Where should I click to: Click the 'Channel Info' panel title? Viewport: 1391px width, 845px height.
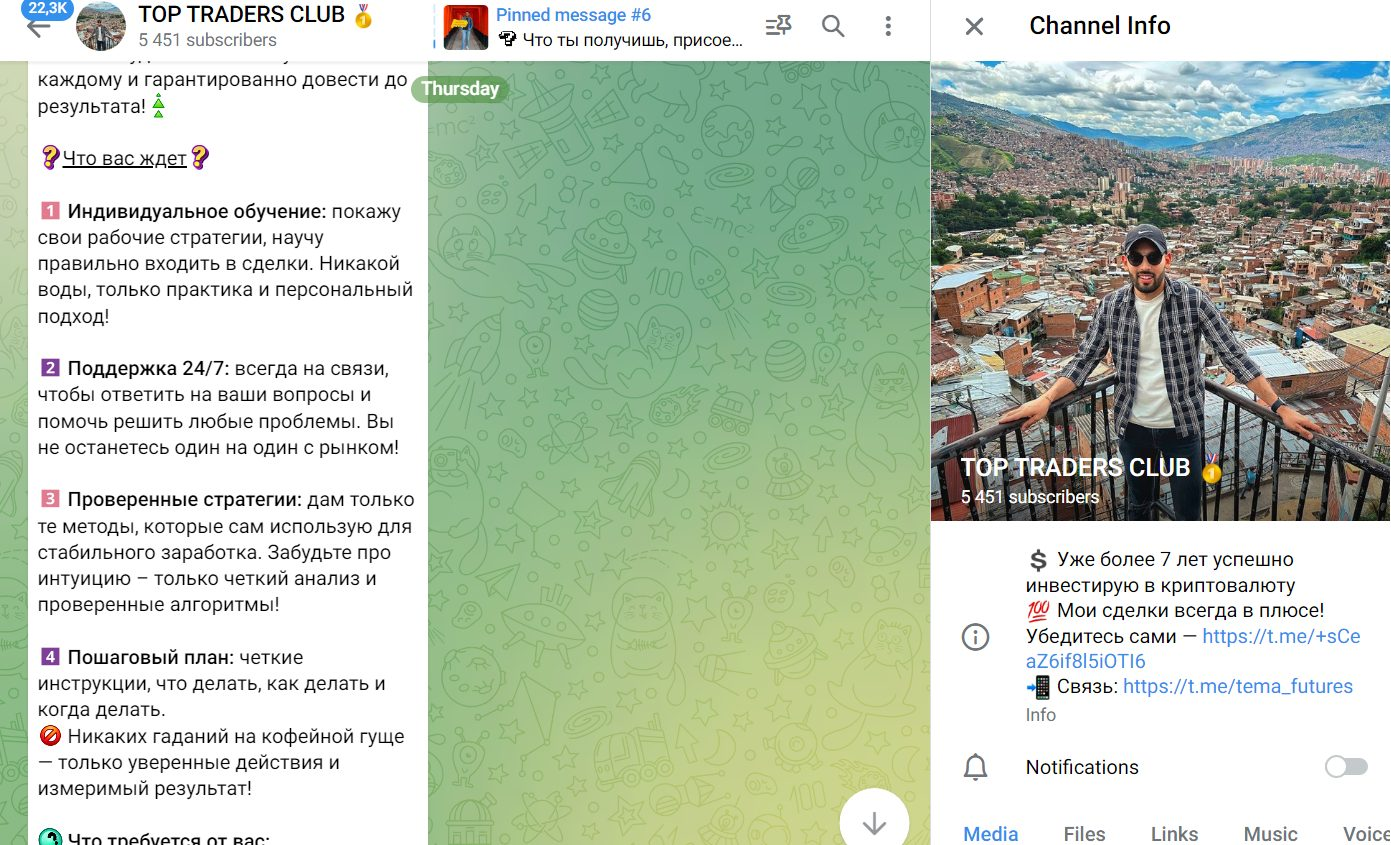tap(1100, 26)
